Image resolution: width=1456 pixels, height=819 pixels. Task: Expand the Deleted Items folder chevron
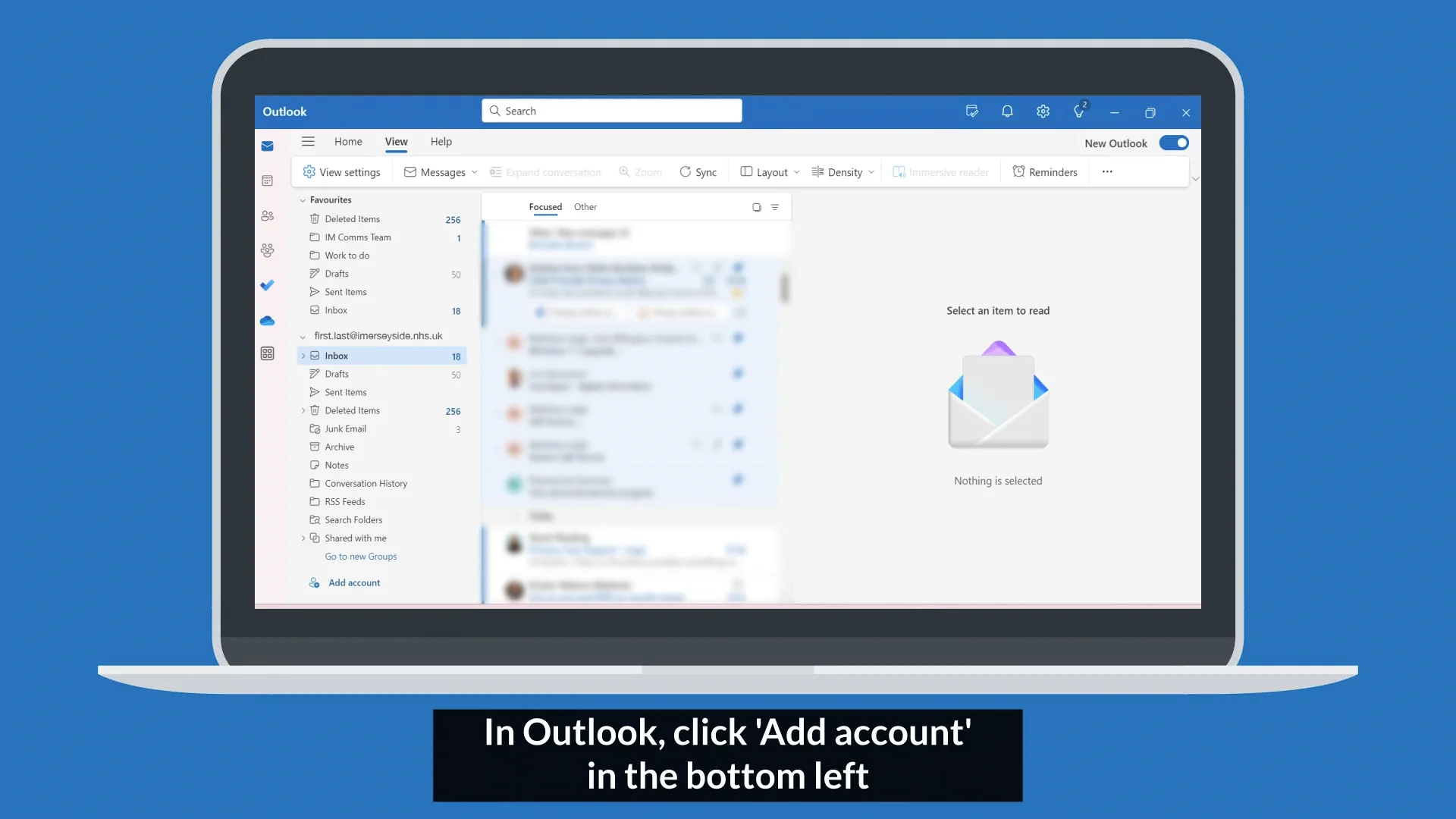[303, 410]
